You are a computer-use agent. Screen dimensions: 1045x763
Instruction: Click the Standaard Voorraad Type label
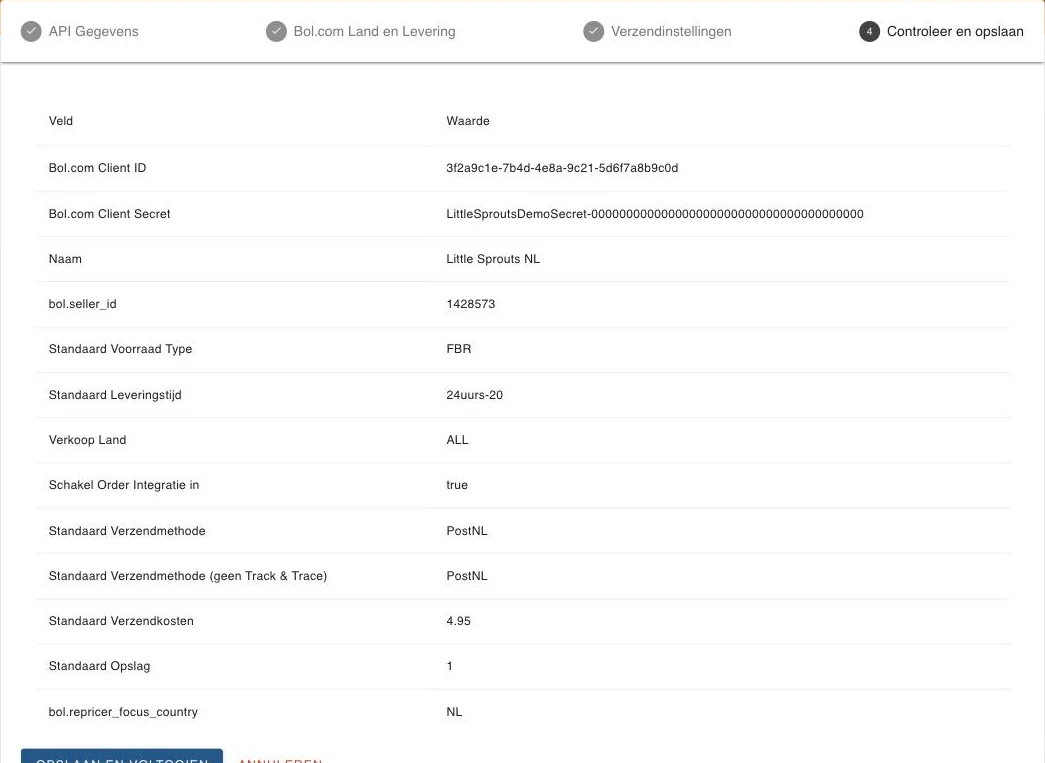point(121,349)
